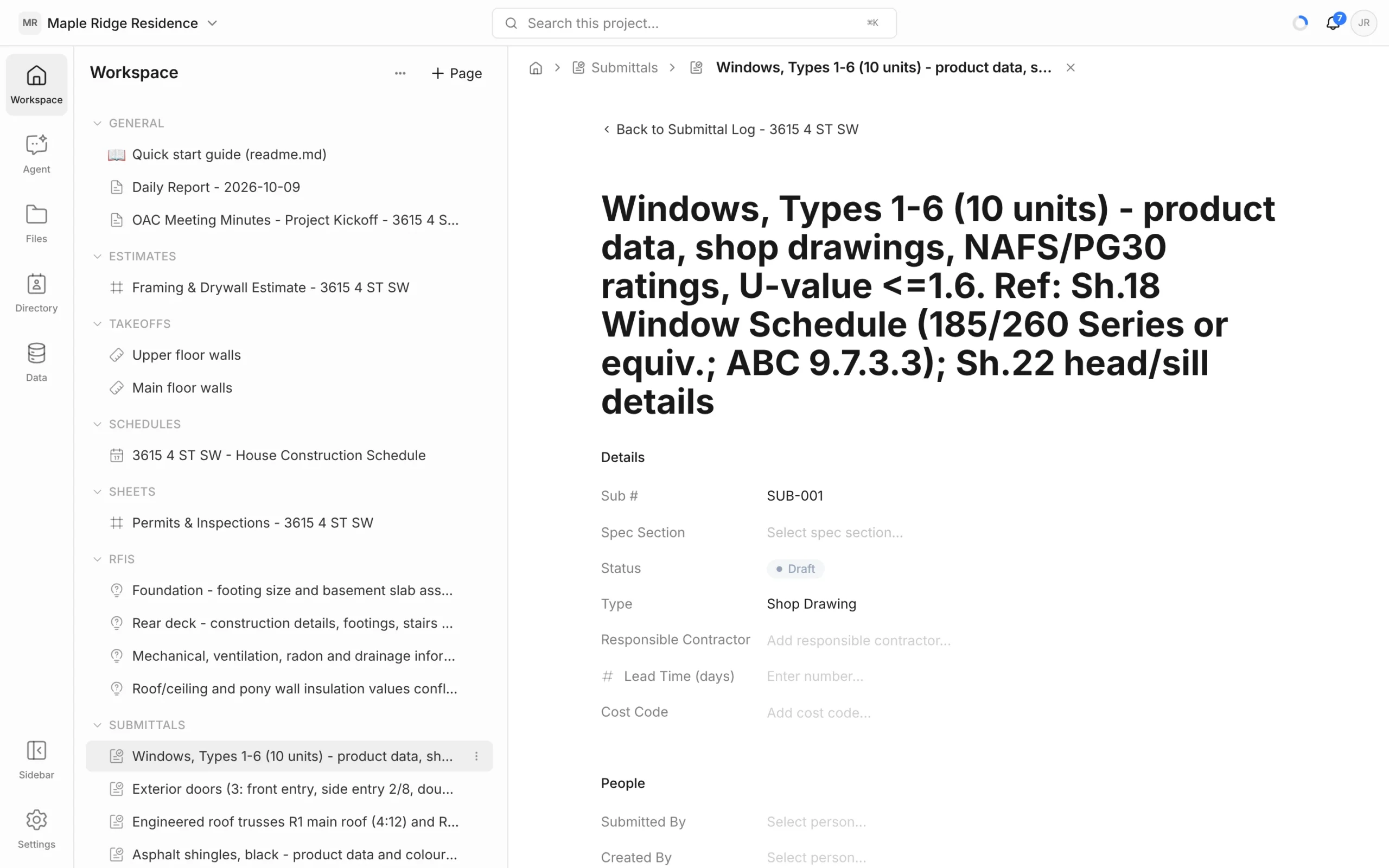Open the Settings gear icon
This screenshot has height=868, width=1389.
pos(36,829)
